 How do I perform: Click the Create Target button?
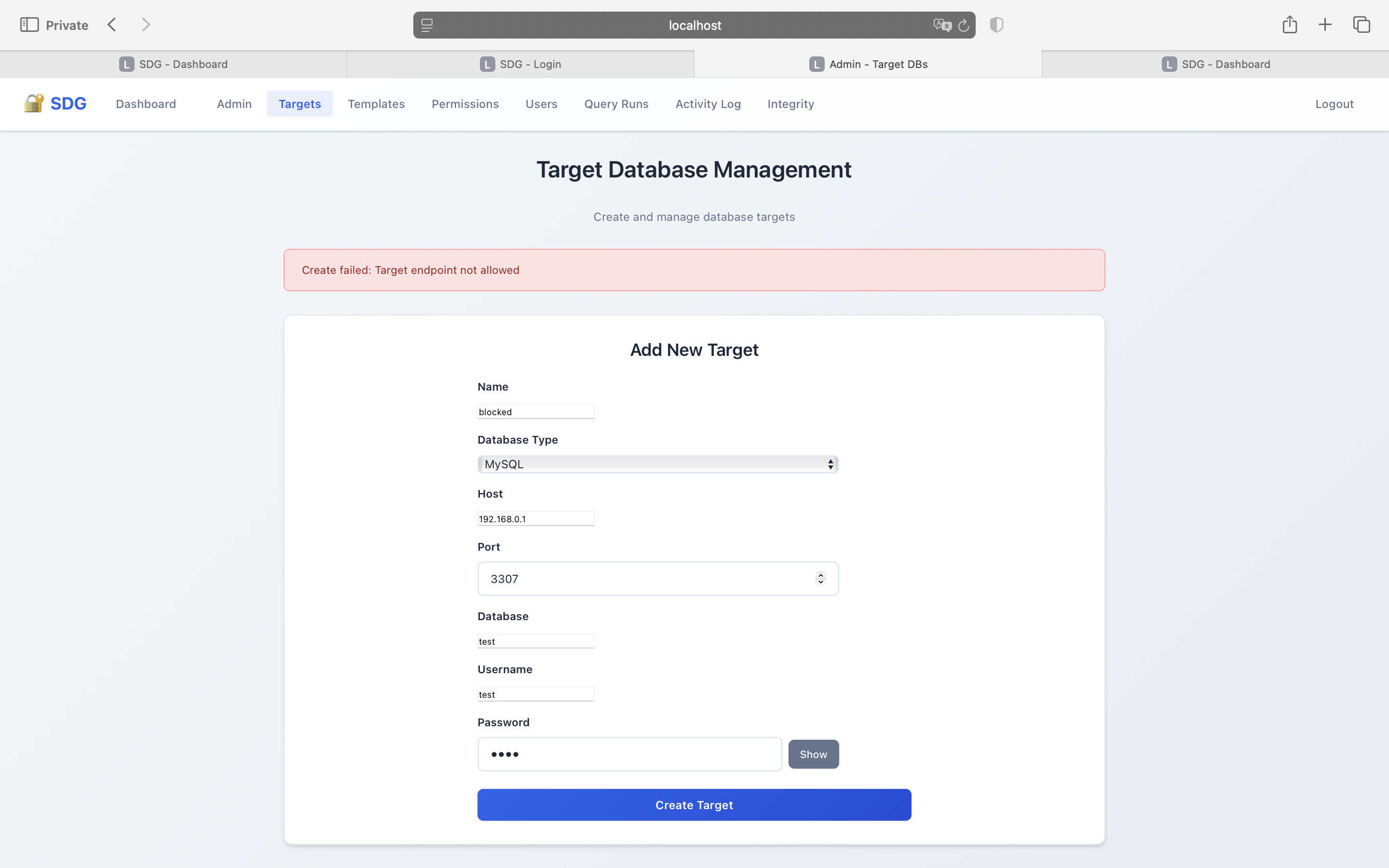(694, 804)
